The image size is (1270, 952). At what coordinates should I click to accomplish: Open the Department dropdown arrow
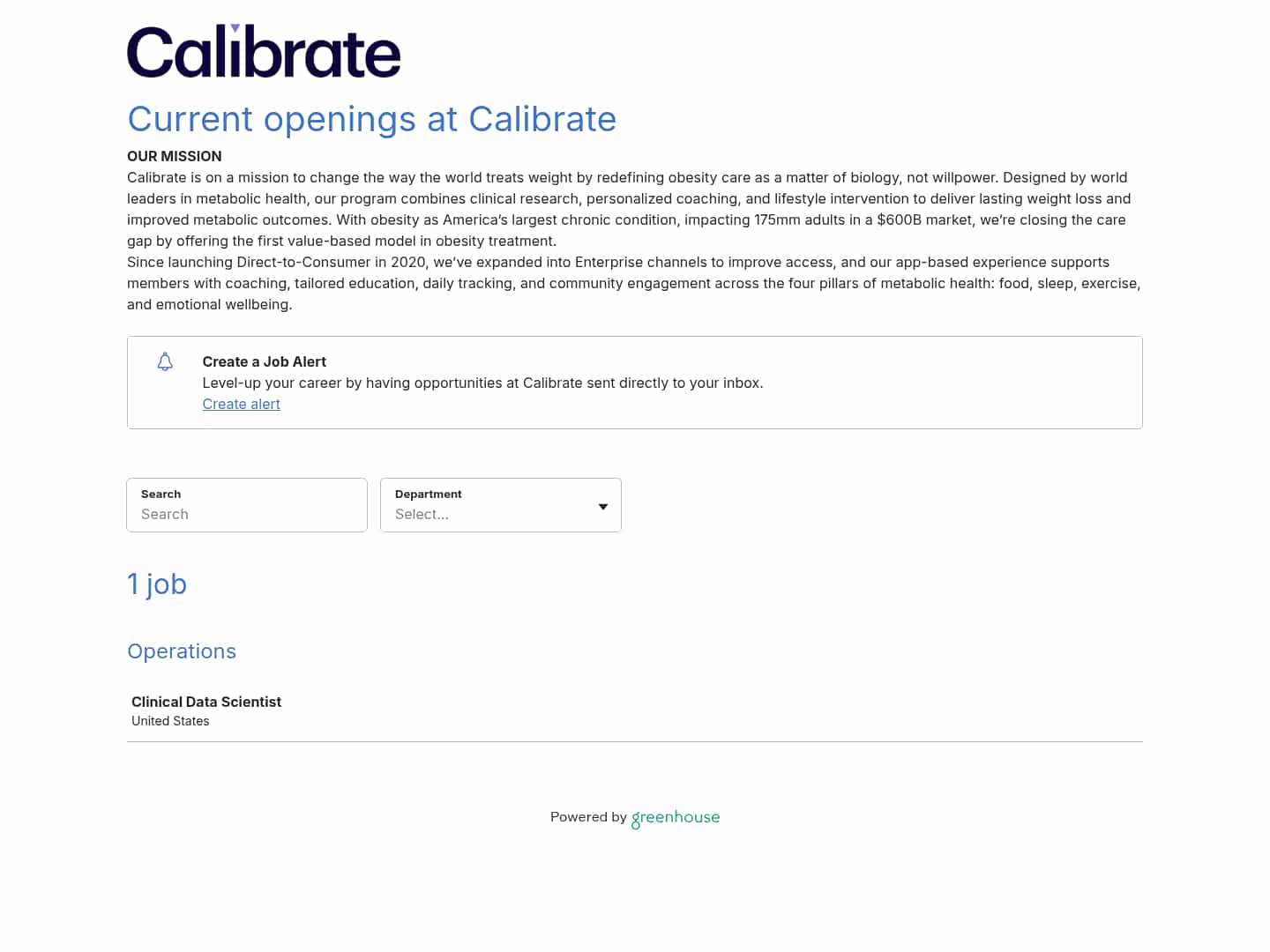602,506
